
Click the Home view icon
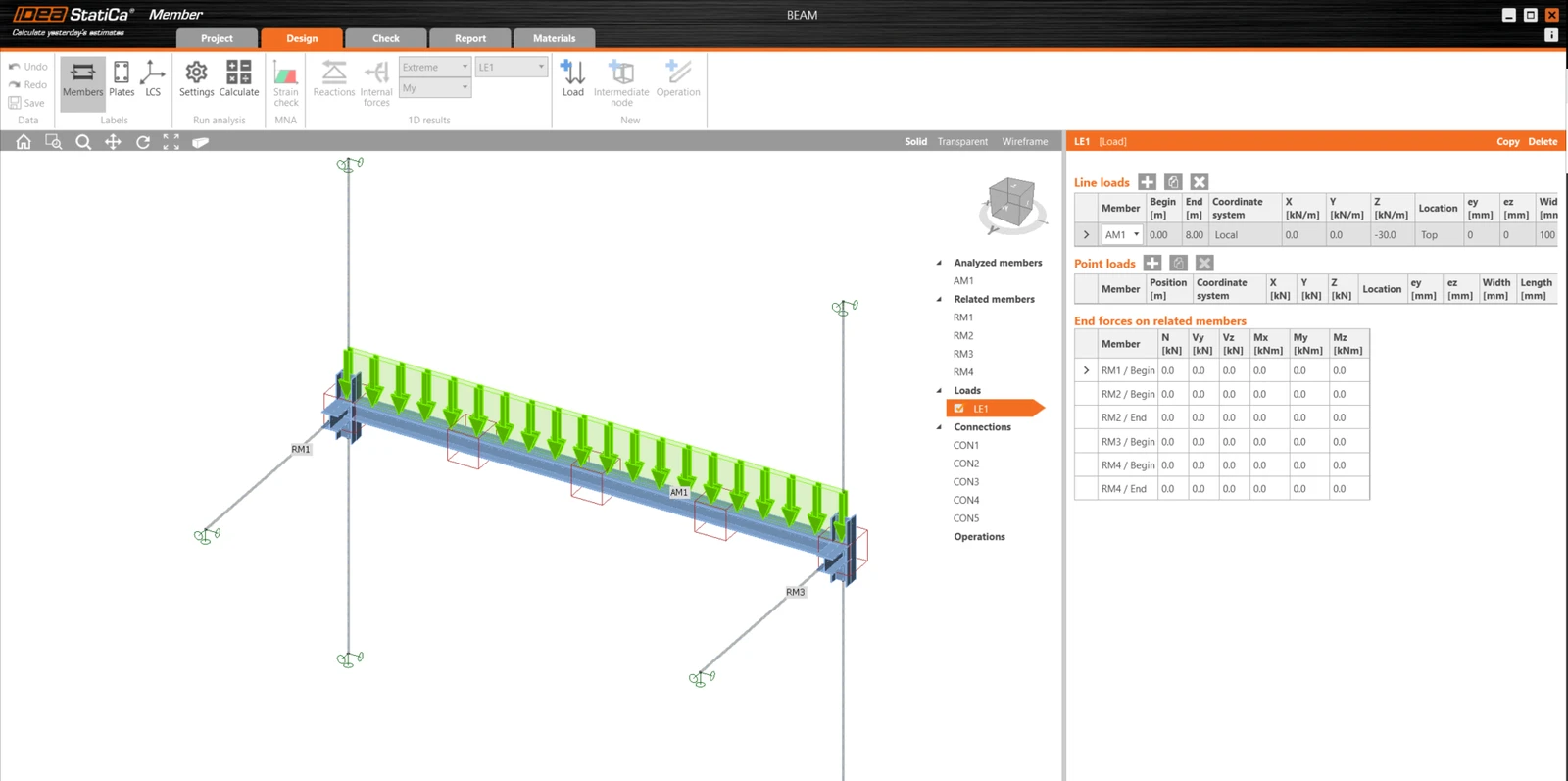(24, 142)
